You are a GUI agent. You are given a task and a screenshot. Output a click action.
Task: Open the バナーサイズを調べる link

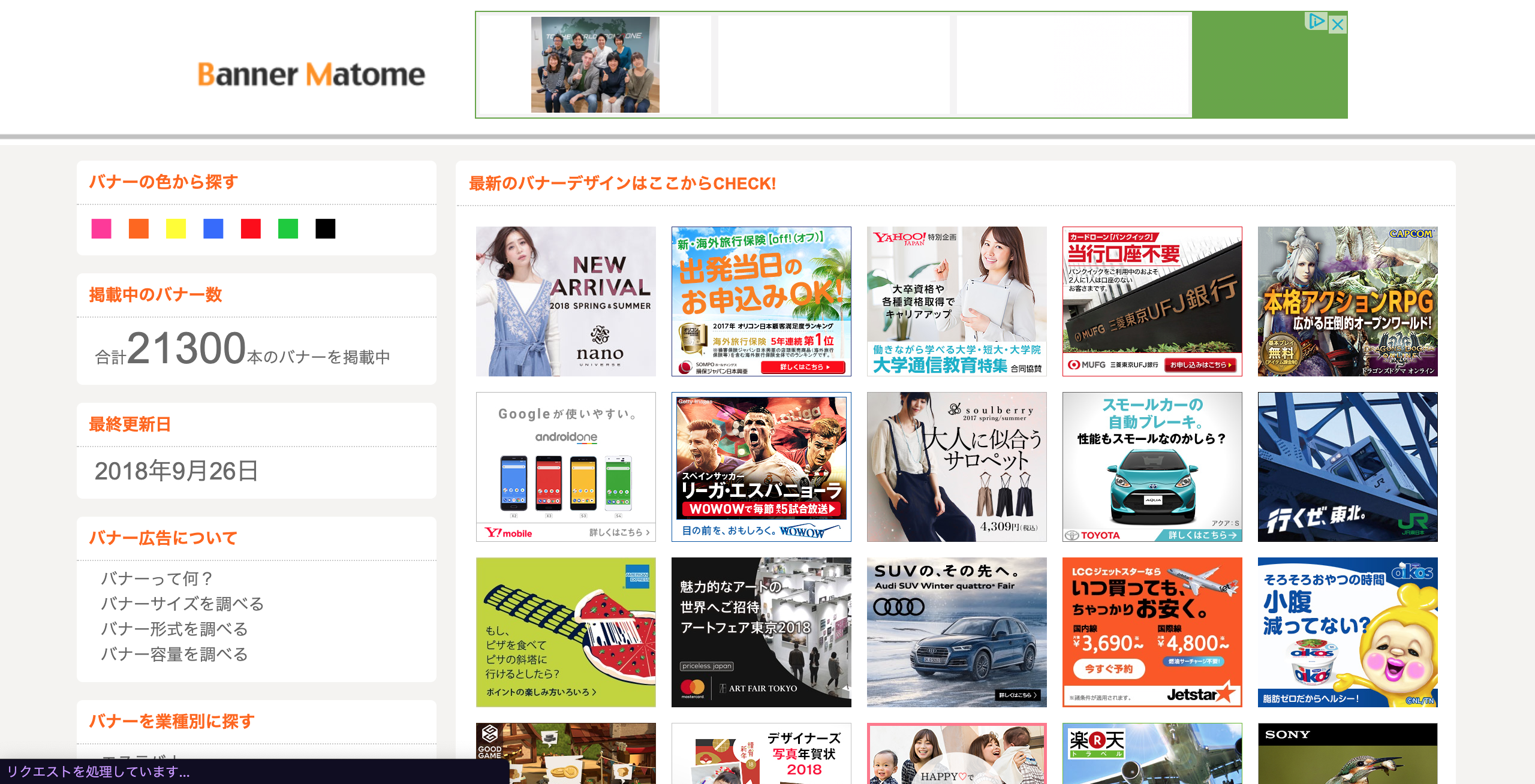click(182, 604)
